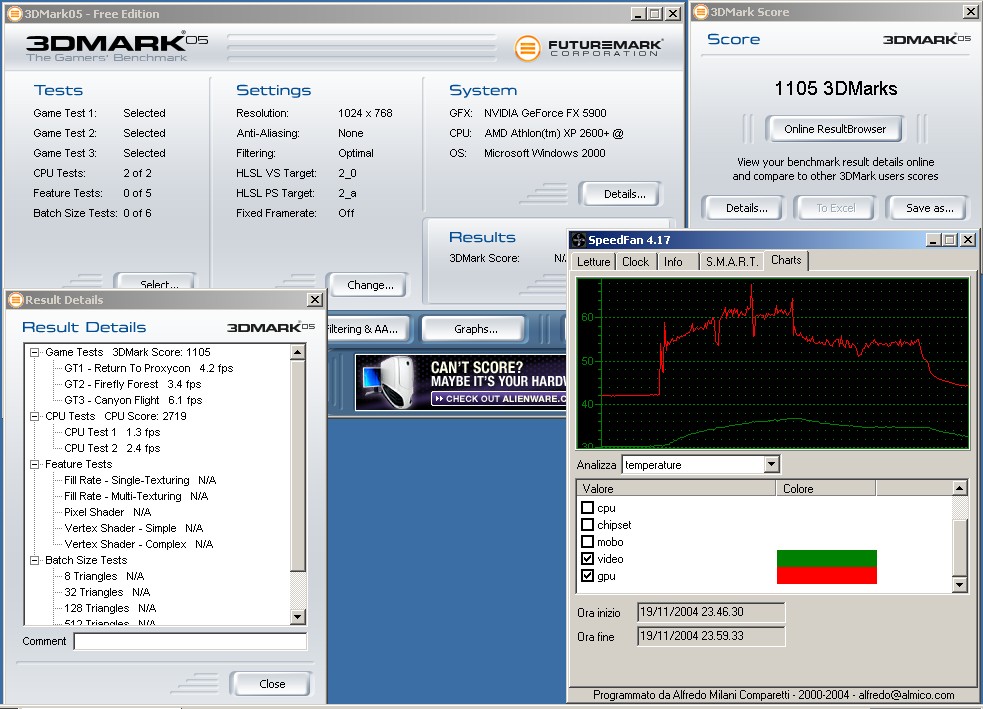Collapse the Batch Size Tests node

pyautogui.click(x=35, y=560)
